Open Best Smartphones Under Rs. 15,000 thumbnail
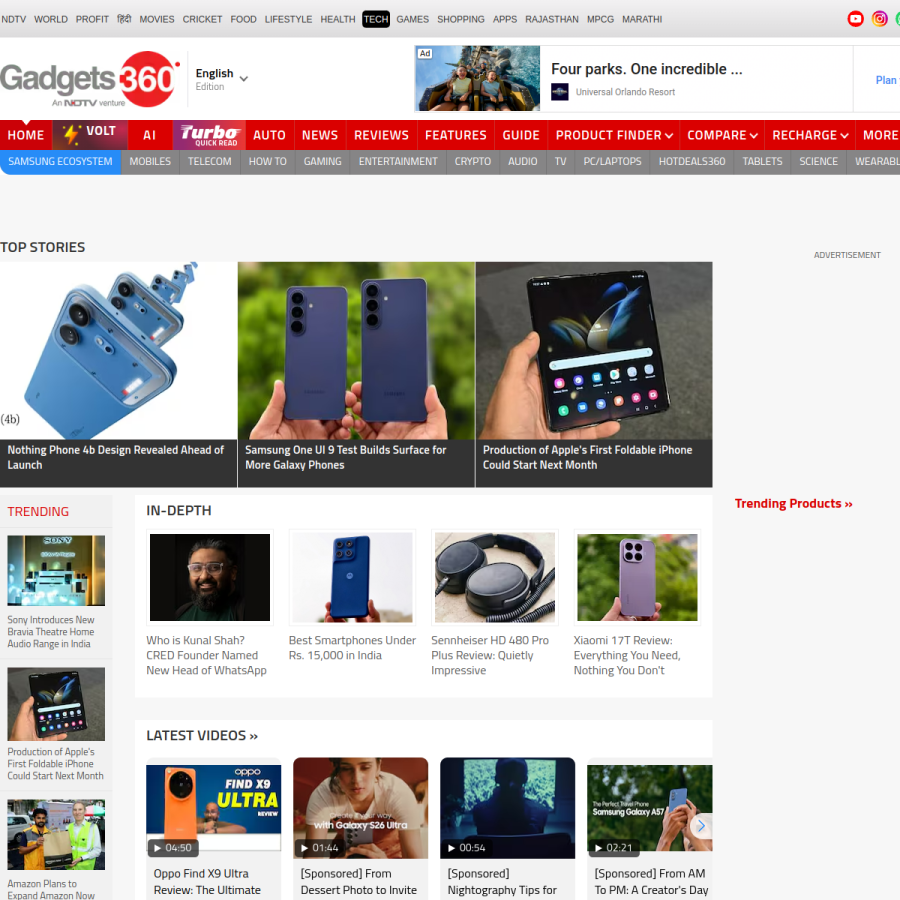This screenshot has height=900, width=900. (x=352, y=577)
